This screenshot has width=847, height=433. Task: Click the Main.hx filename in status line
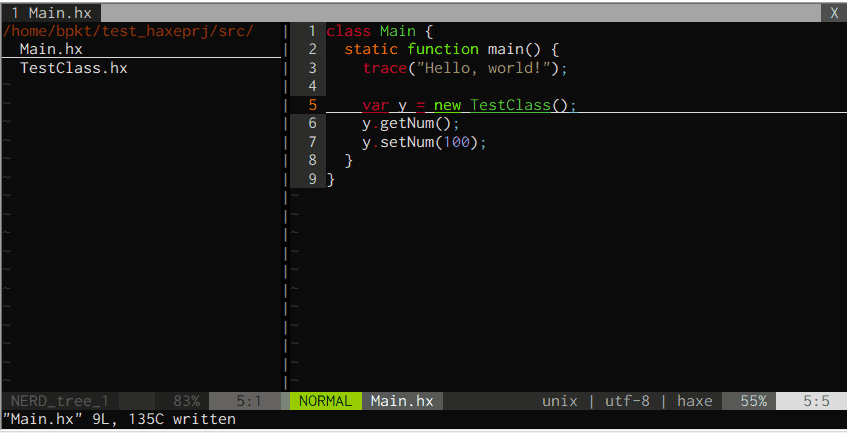(x=402, y=401)
